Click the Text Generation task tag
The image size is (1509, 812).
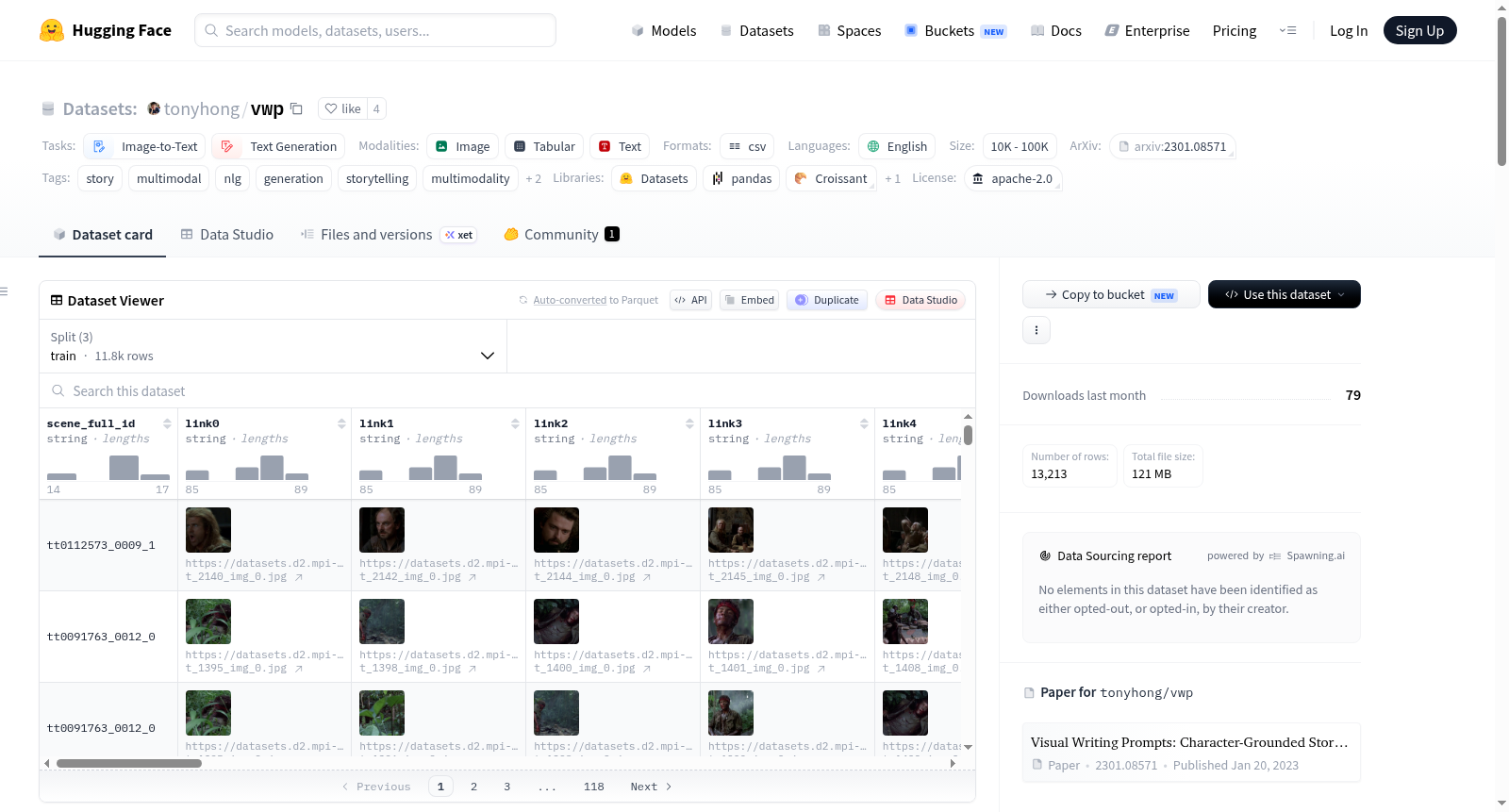point(278,146)
